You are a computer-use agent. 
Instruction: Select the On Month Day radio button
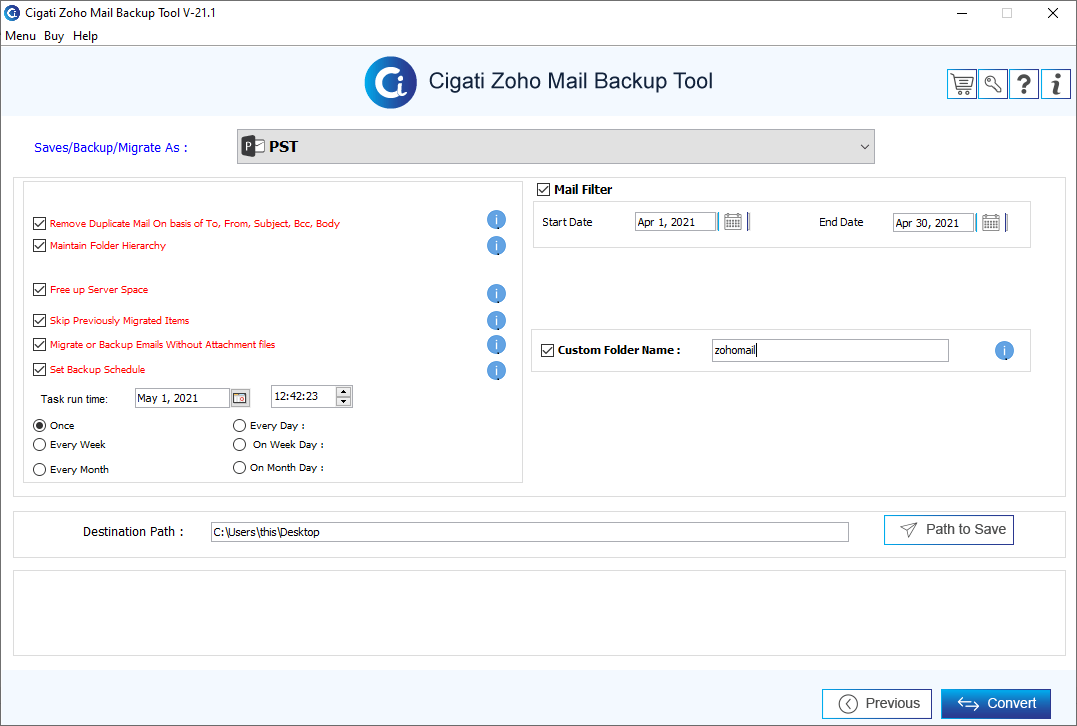[239, 467]
